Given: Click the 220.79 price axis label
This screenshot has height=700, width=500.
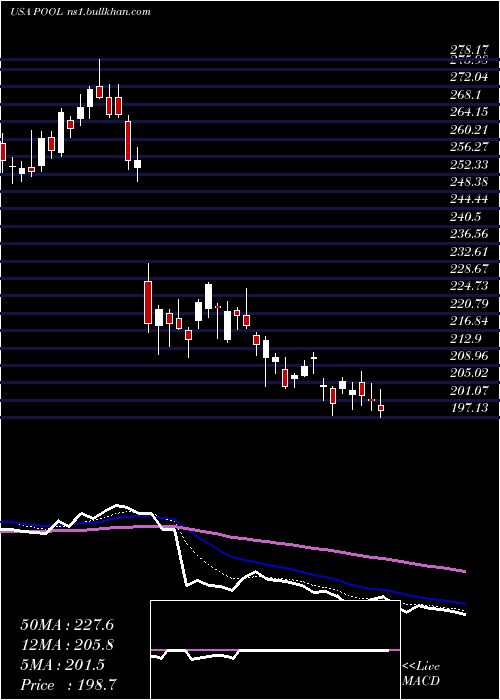Looking at the screenshot, I should point(469,305).
